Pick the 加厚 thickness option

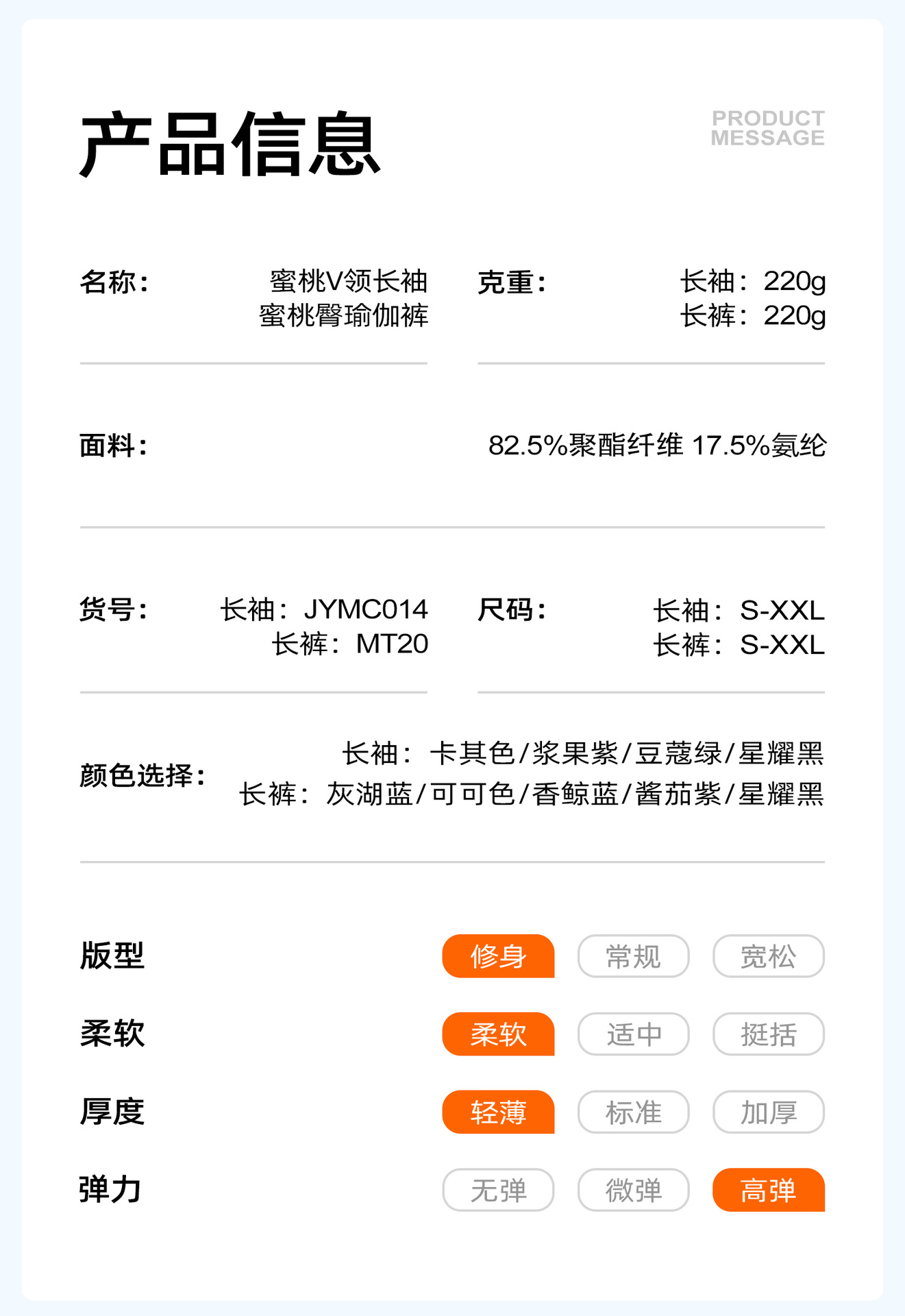point(768,1112)
